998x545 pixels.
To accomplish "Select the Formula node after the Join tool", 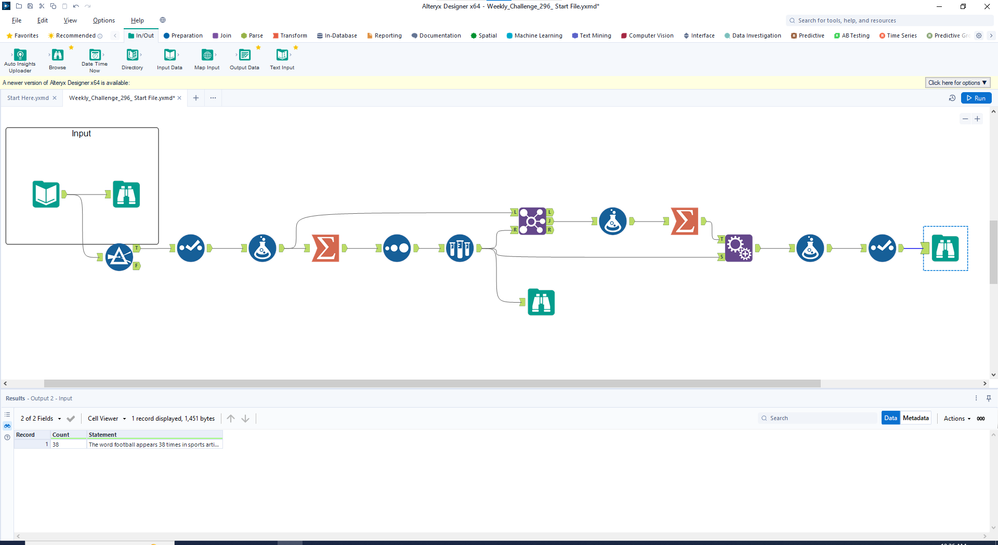I will click(x=612, y=221).
